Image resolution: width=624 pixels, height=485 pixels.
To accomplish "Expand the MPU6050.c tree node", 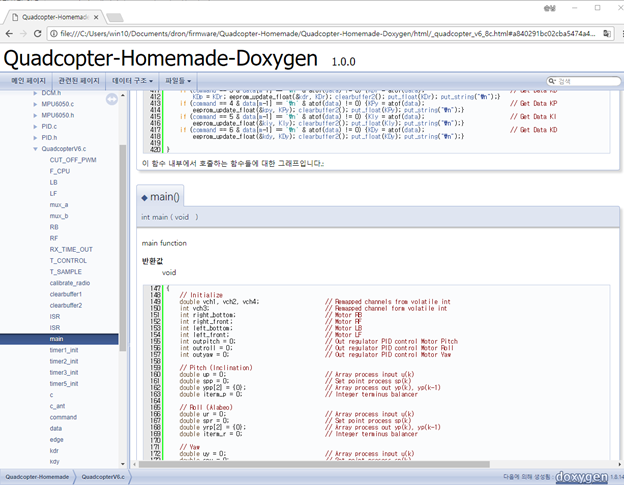I will click(x=35, y=104).
